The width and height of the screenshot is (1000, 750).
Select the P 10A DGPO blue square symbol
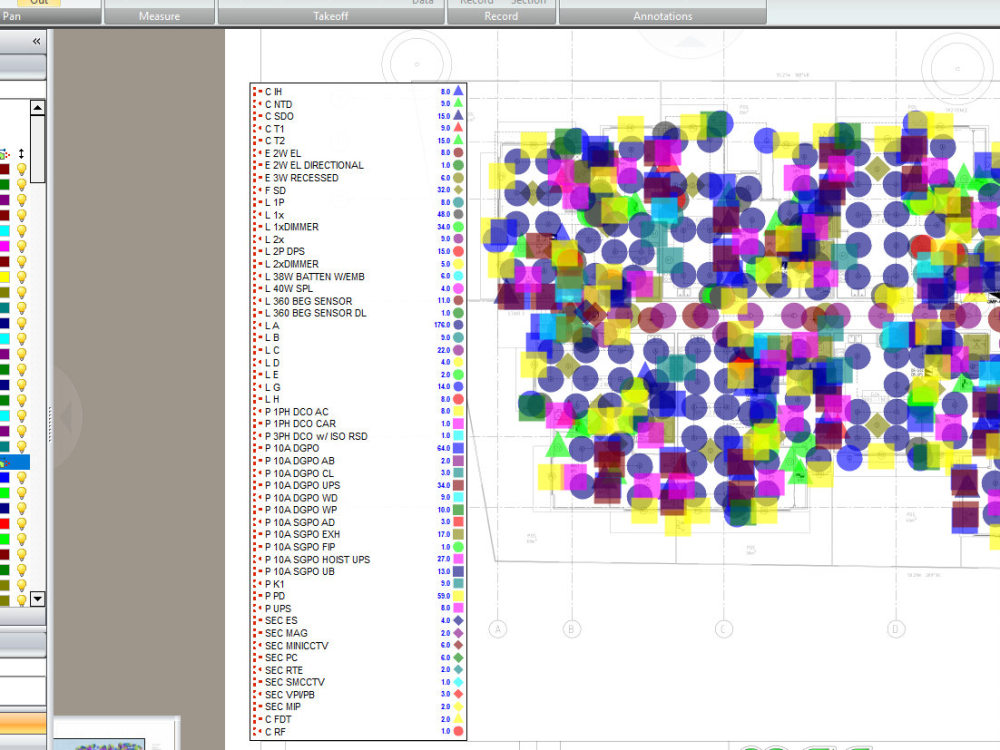click(x=458, y=448)
